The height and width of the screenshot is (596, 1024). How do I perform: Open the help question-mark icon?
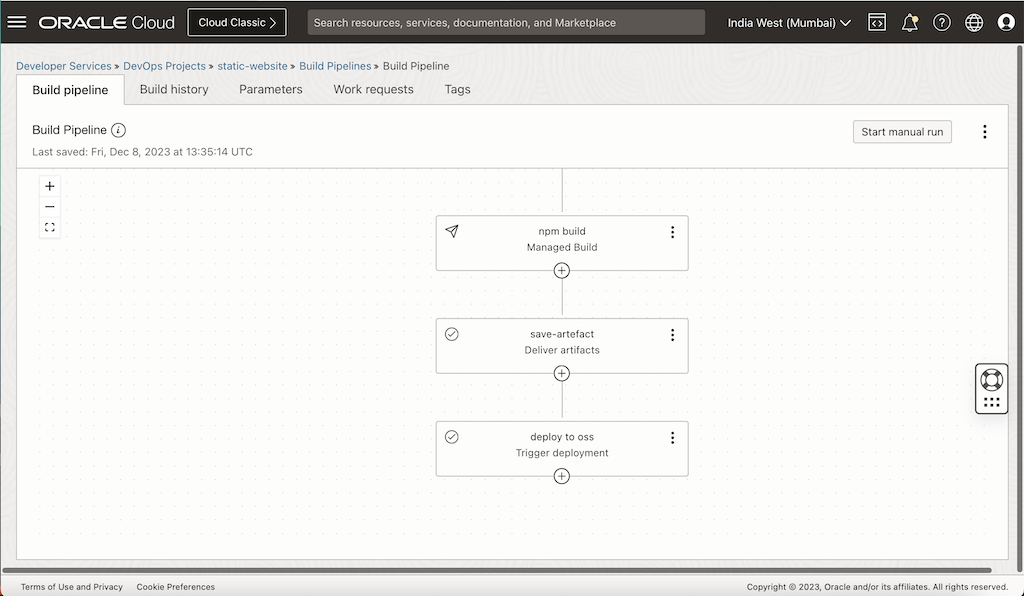942,22
